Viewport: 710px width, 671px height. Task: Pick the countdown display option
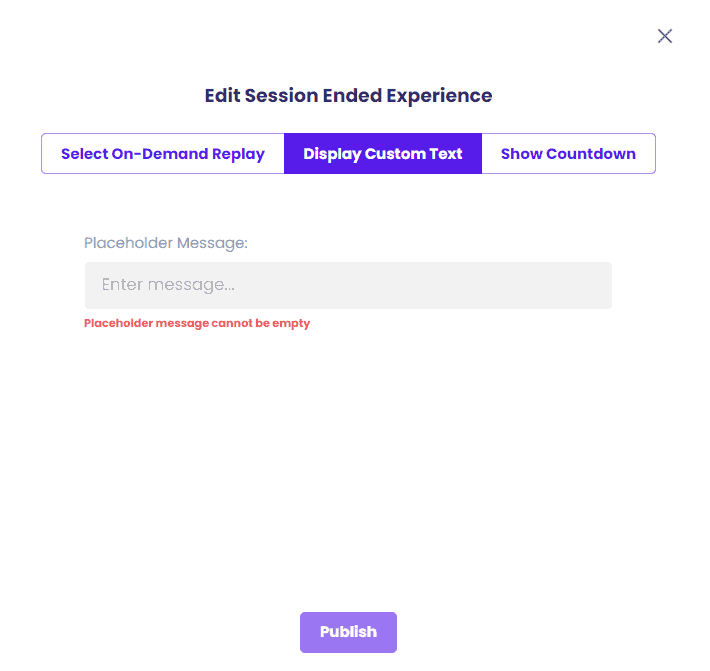coord(568,154)
